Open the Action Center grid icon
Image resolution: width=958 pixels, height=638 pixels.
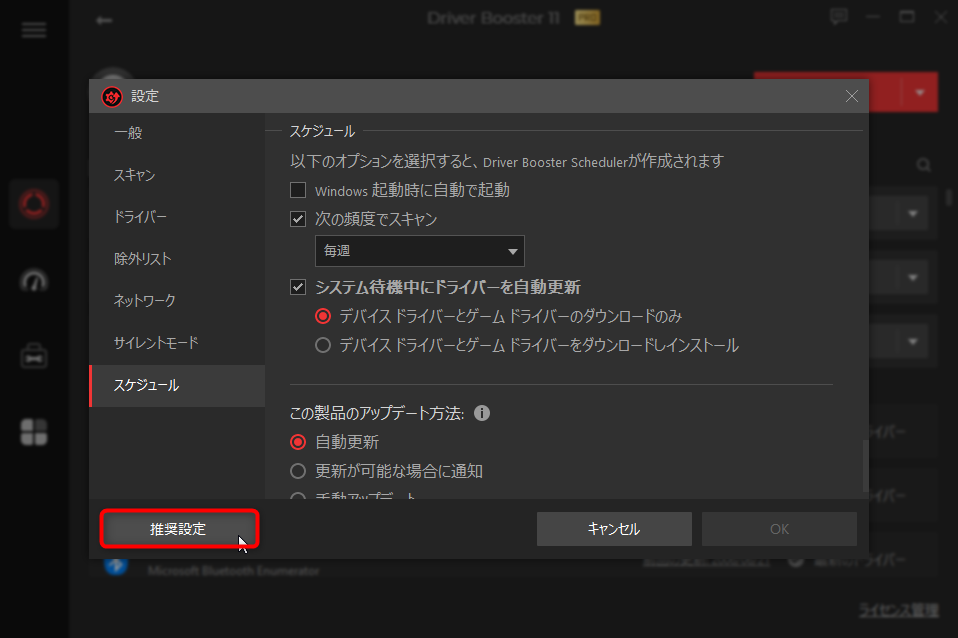tap(34, 432)
